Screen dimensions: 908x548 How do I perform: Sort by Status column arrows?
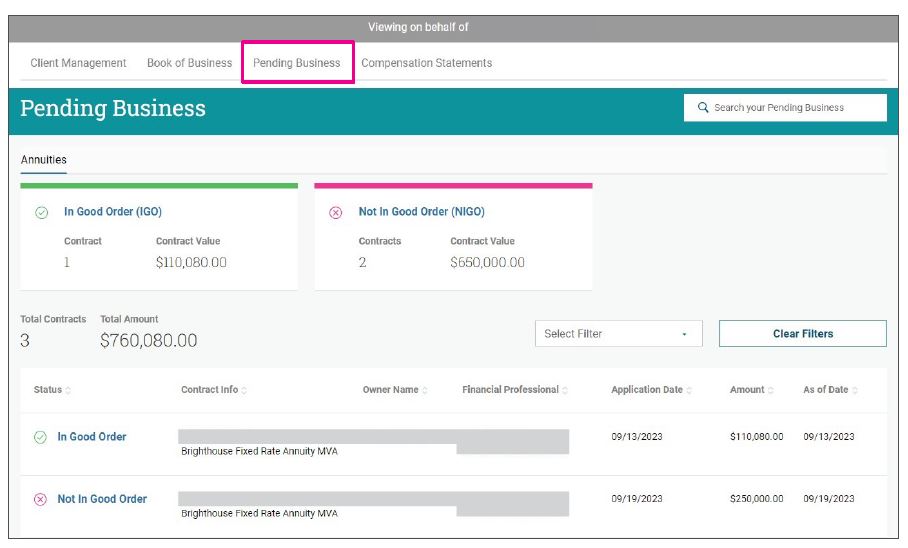(68, 390)
